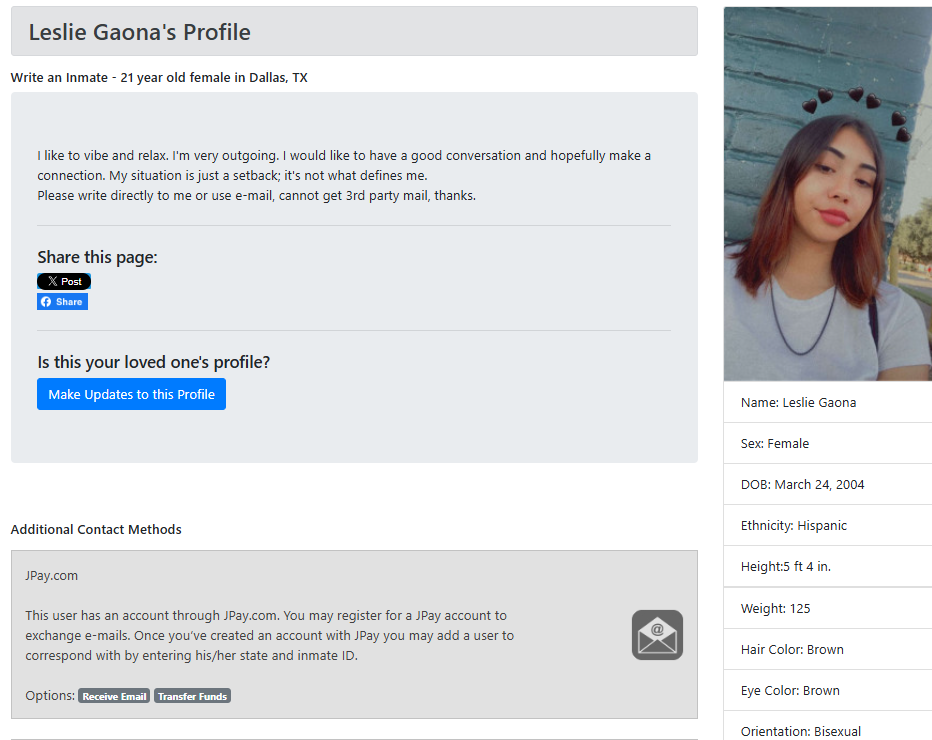Click Make Updates to this Profile
This screenshot has height=740, width=932.
131,394
